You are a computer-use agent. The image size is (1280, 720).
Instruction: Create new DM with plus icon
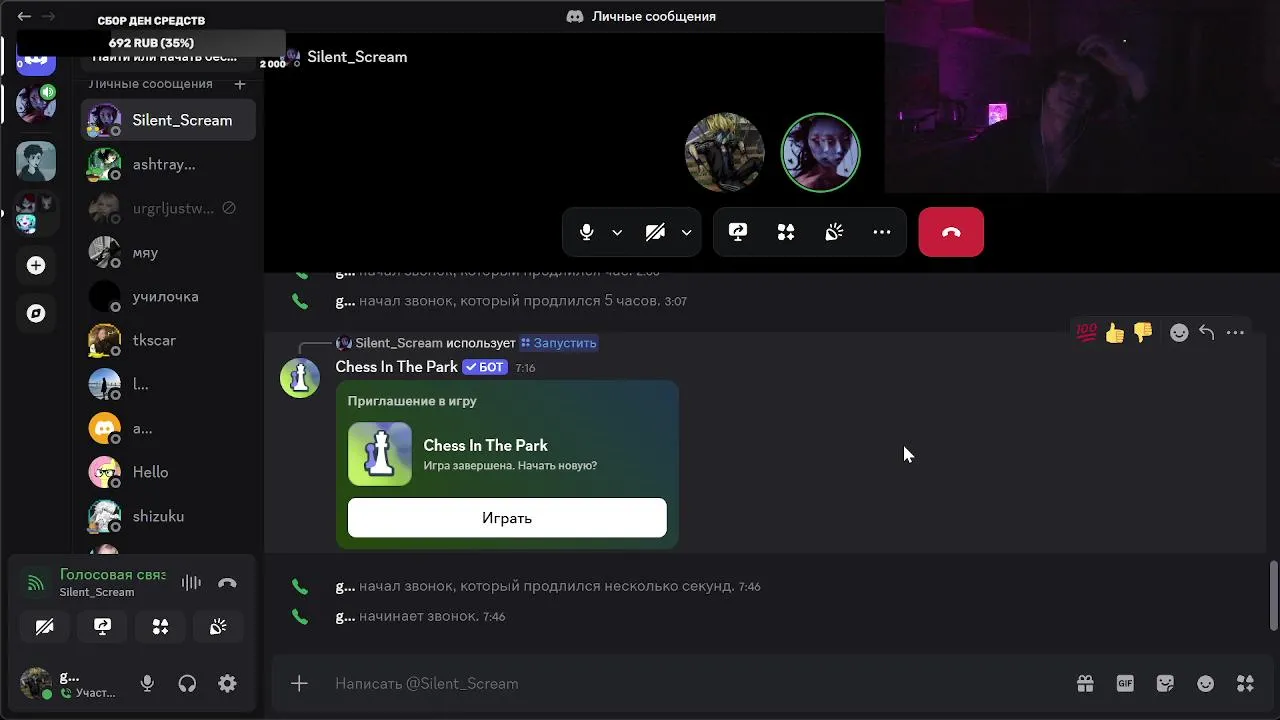point(240,84)
